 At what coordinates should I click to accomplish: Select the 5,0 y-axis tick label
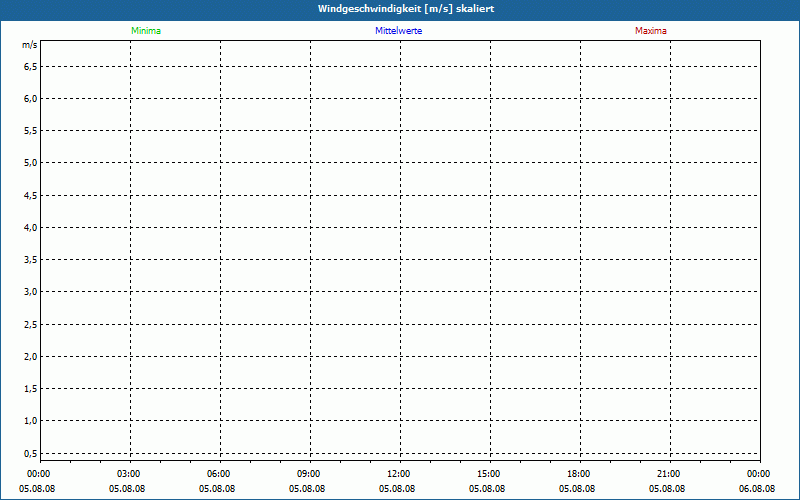click(30, 163)
